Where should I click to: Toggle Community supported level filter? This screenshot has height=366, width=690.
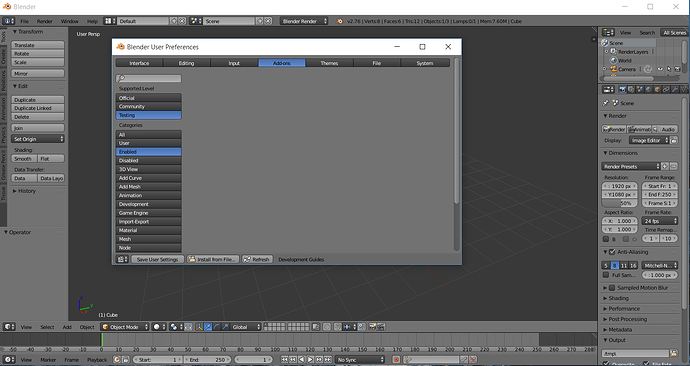pos(148,106)
